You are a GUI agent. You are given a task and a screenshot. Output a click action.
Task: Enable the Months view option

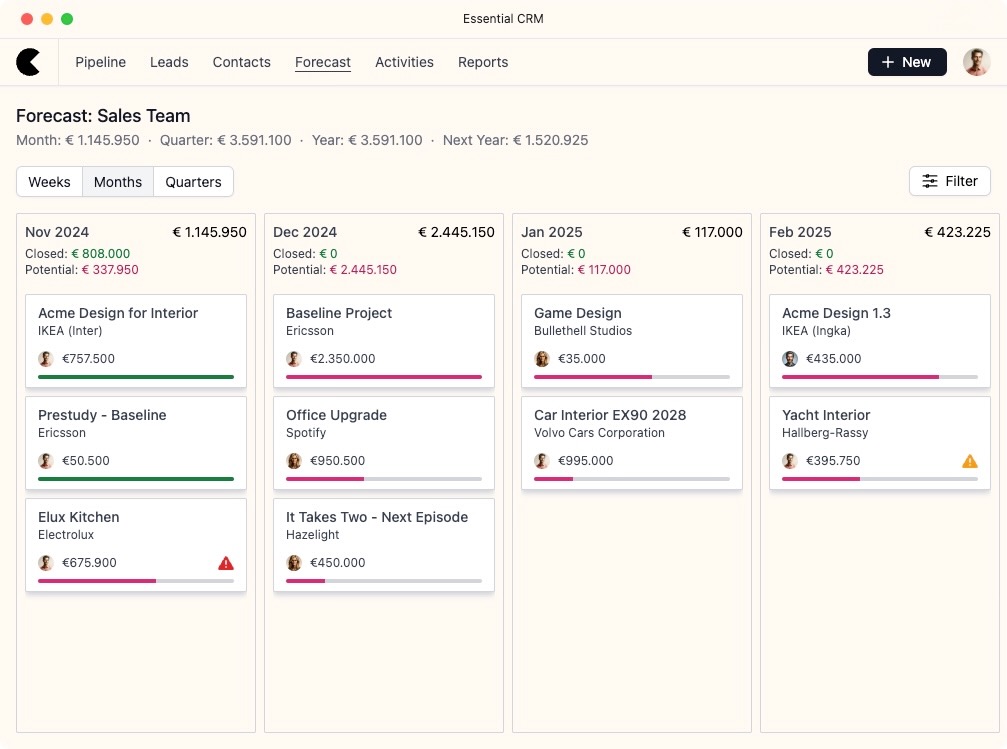[x=117, y=182]
